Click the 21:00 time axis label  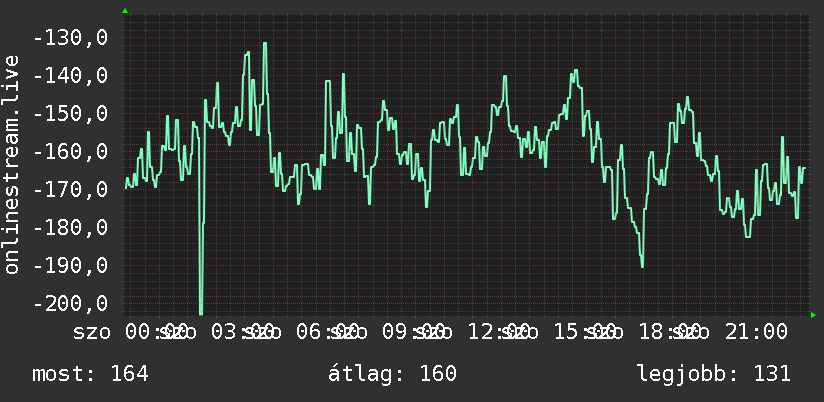[x=757, y=332]
